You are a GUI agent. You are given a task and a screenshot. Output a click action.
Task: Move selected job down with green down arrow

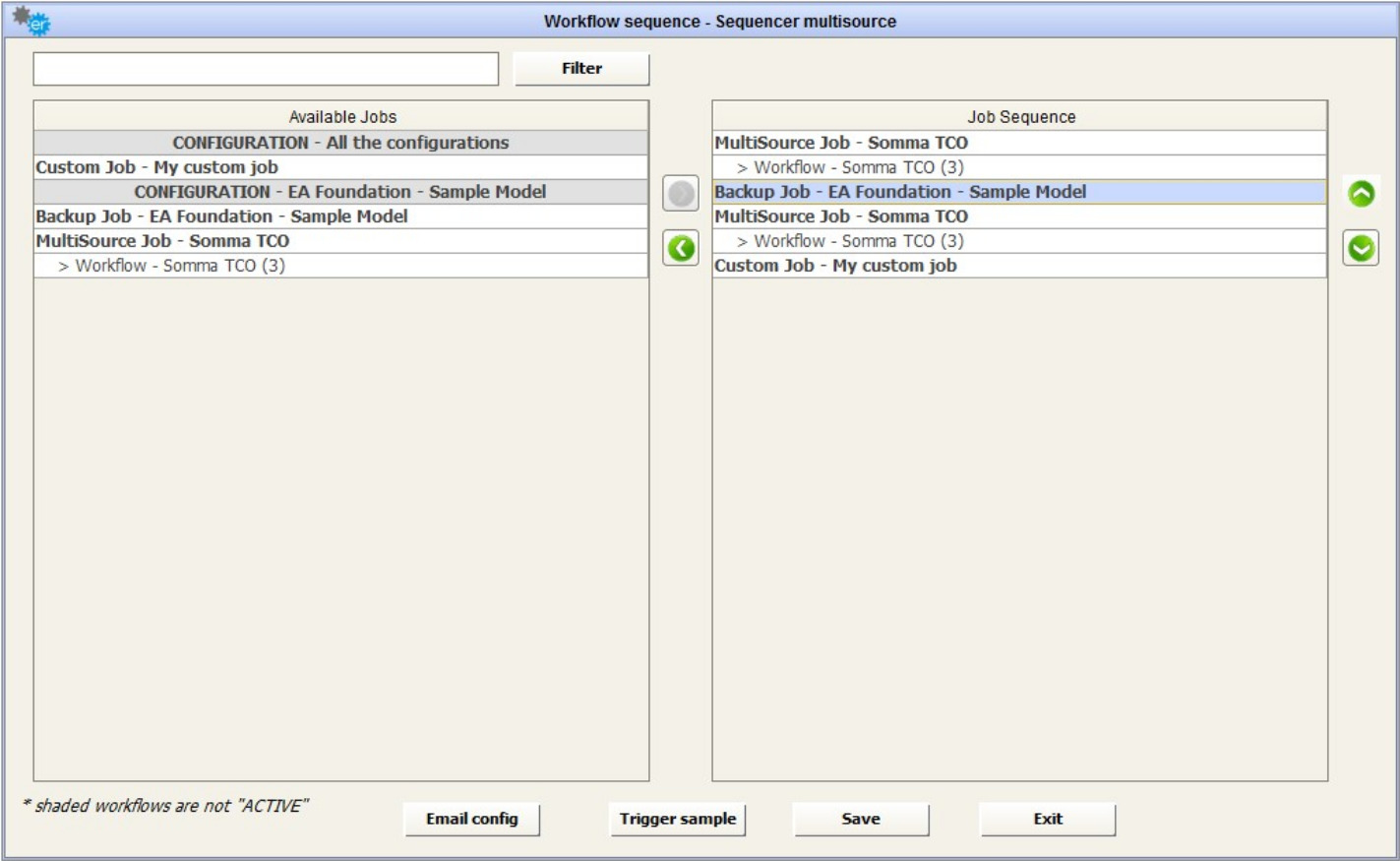[1361, 248]
